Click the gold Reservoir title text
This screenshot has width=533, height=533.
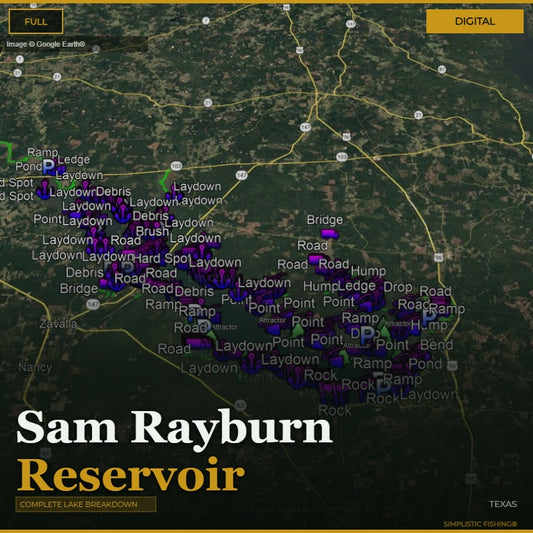(131, 475)
